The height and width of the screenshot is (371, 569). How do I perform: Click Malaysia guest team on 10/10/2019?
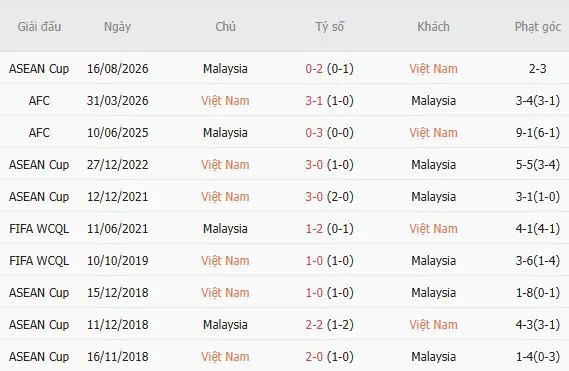(433, 261)
